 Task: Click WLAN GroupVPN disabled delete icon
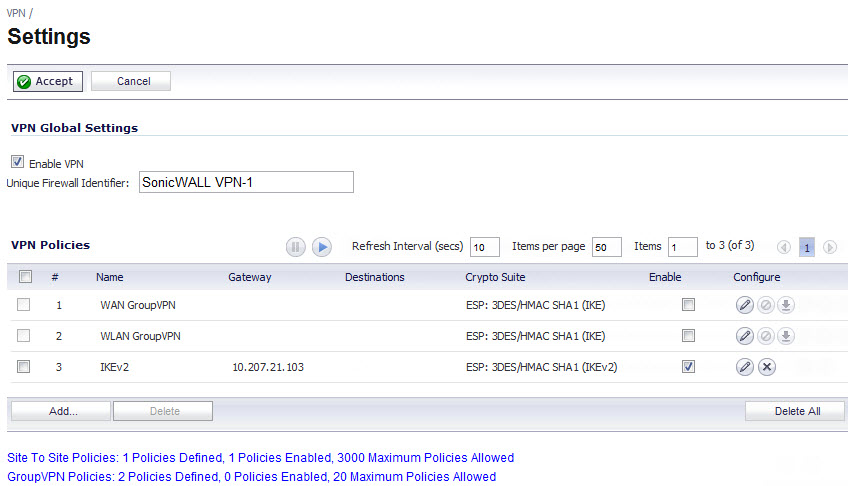[766, 336]
